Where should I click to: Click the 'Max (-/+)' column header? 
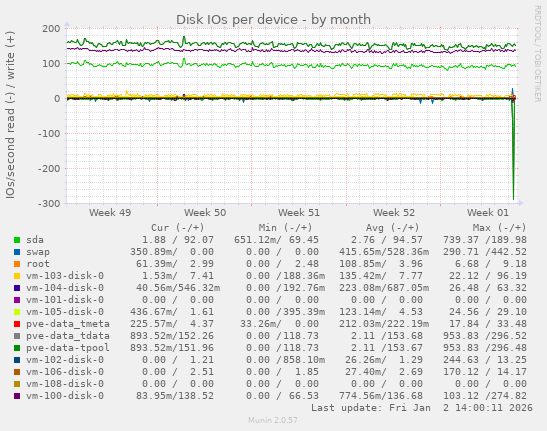(500, 228)
